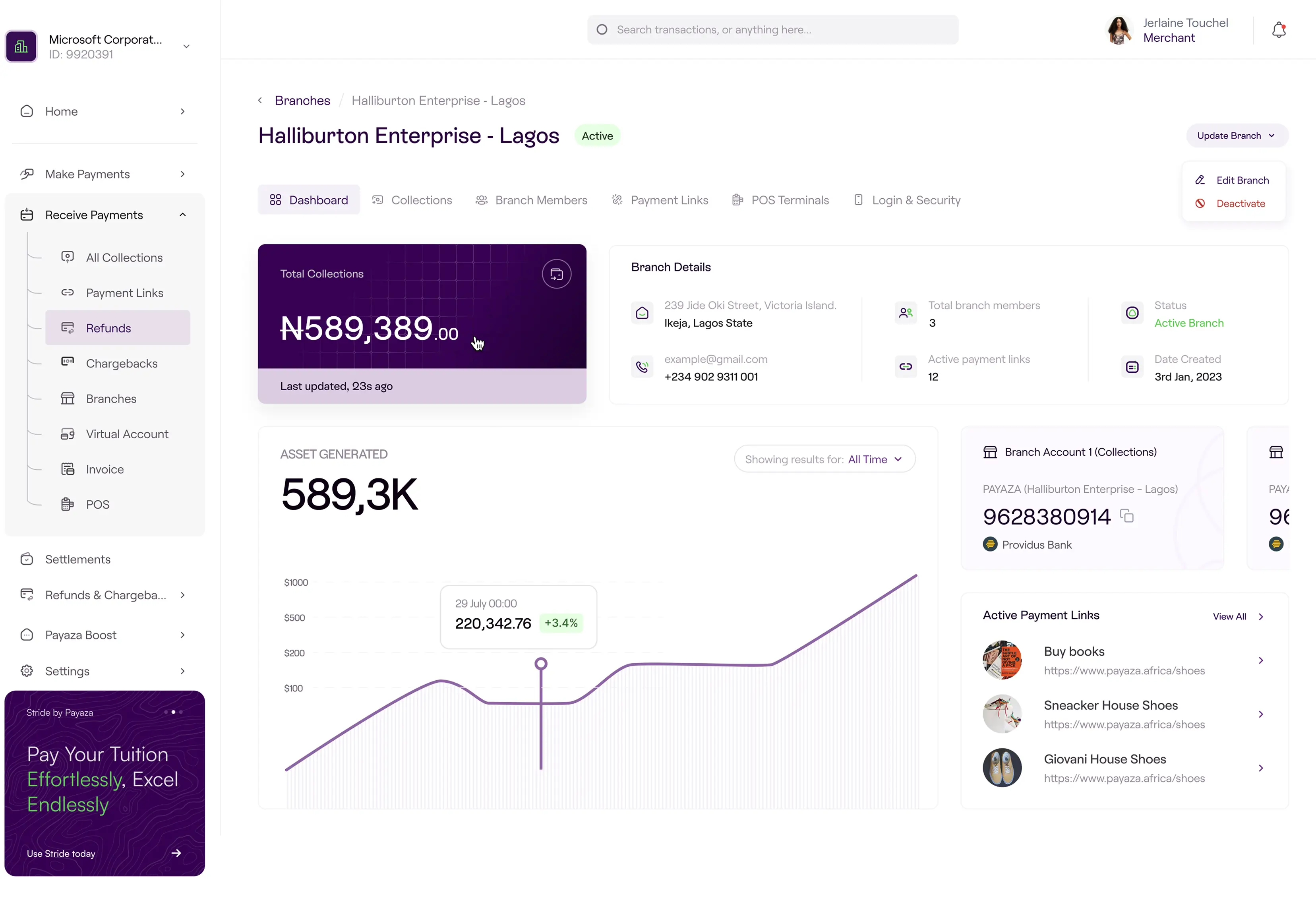This screenshot has height=906, width=1316.
Task: Switch to the Dashboard tab
Action: 309,200
